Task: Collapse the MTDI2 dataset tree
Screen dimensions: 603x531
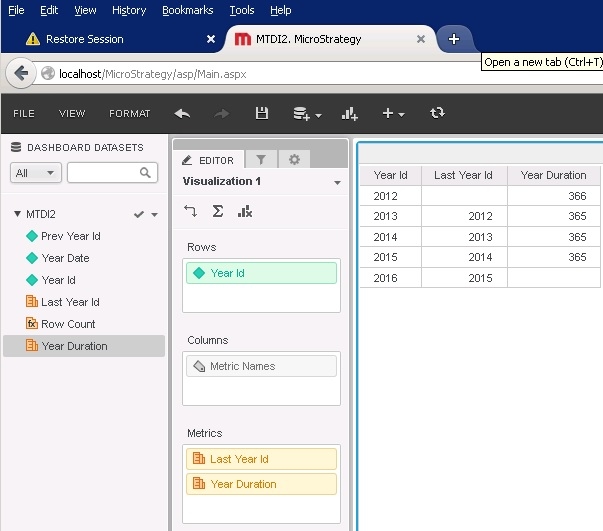Action: [18, 214]
